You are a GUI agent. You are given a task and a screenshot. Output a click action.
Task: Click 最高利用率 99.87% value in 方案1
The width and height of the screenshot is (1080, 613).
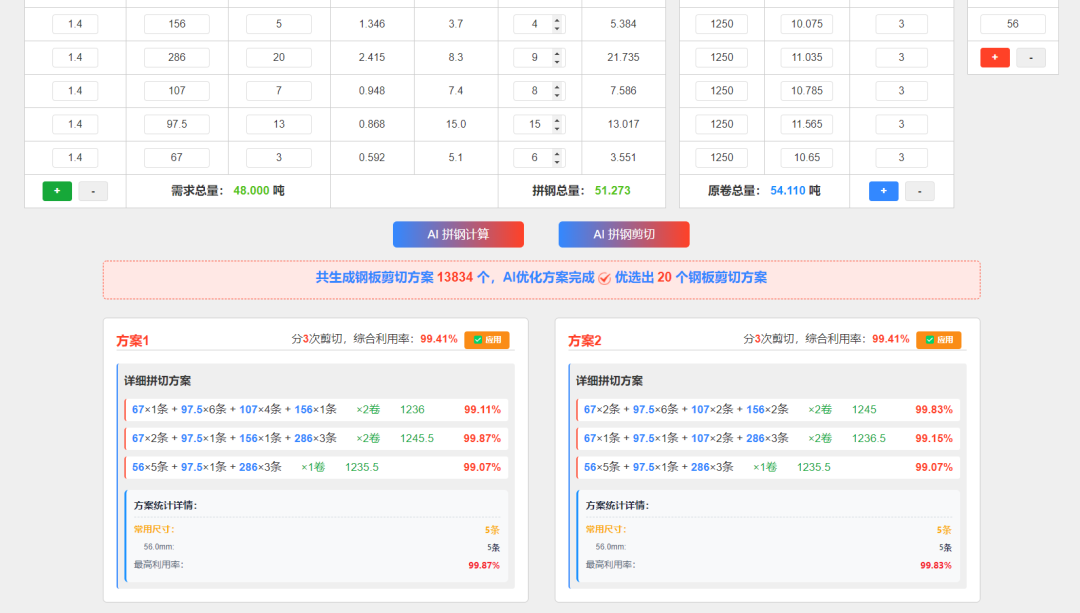tap(484, 565)
